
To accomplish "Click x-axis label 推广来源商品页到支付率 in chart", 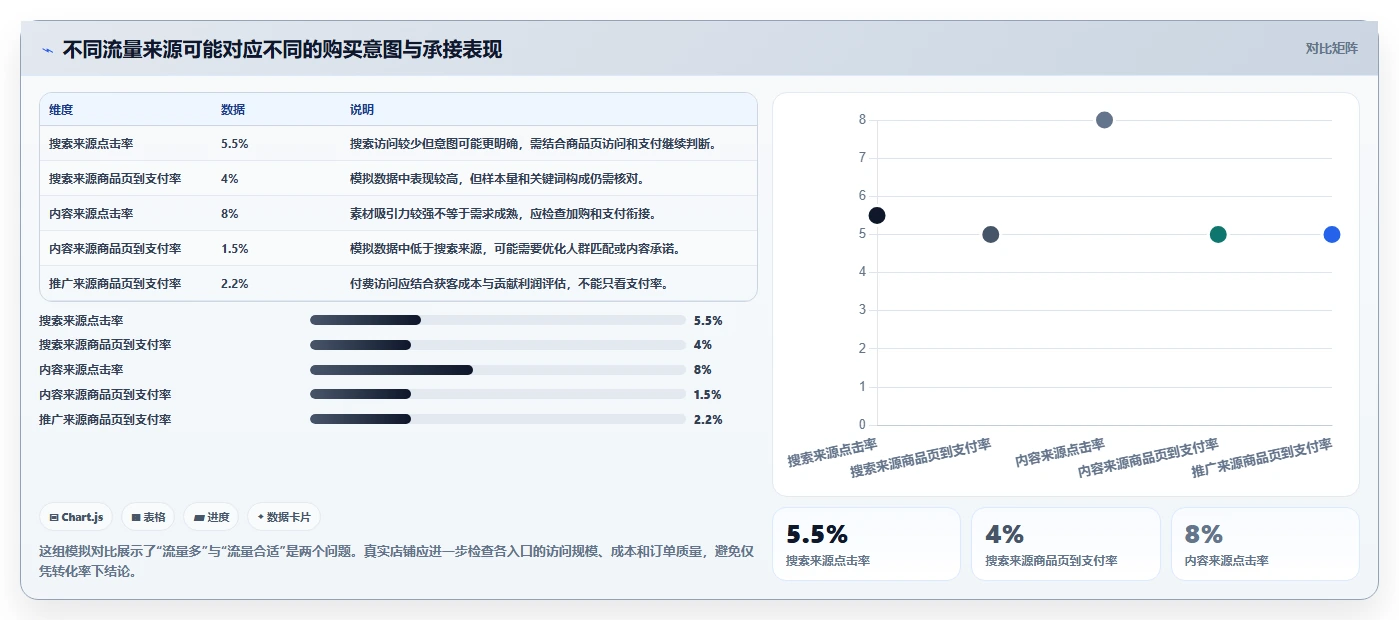I will pyautogui.click(x=1262, y=458).
